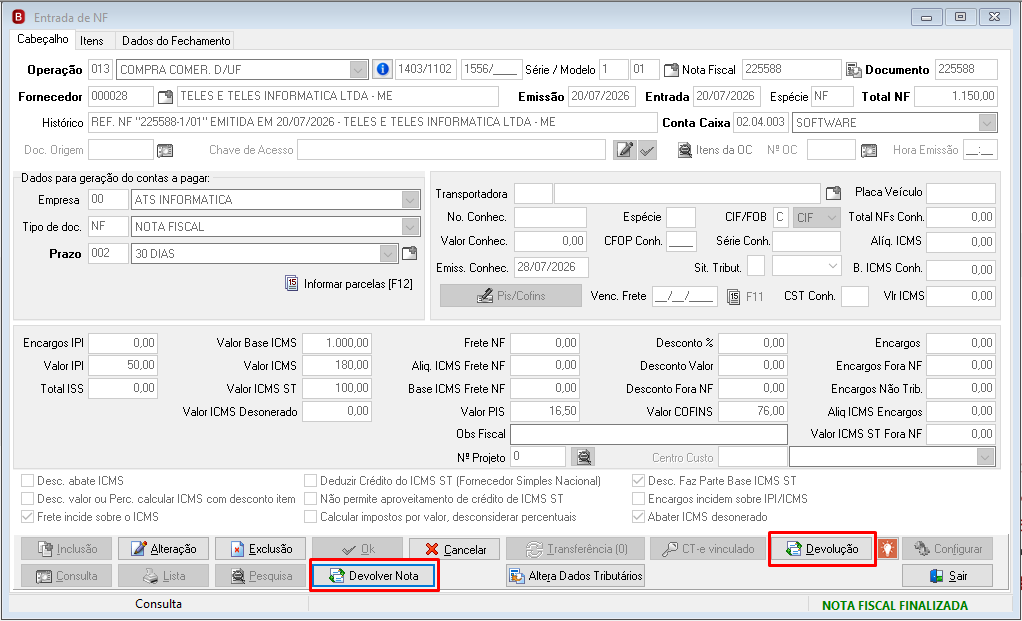Toggle the Abater ICMS desonerado checkbox
Viewport: 1022px width, 621px height.
pos(638,517)
